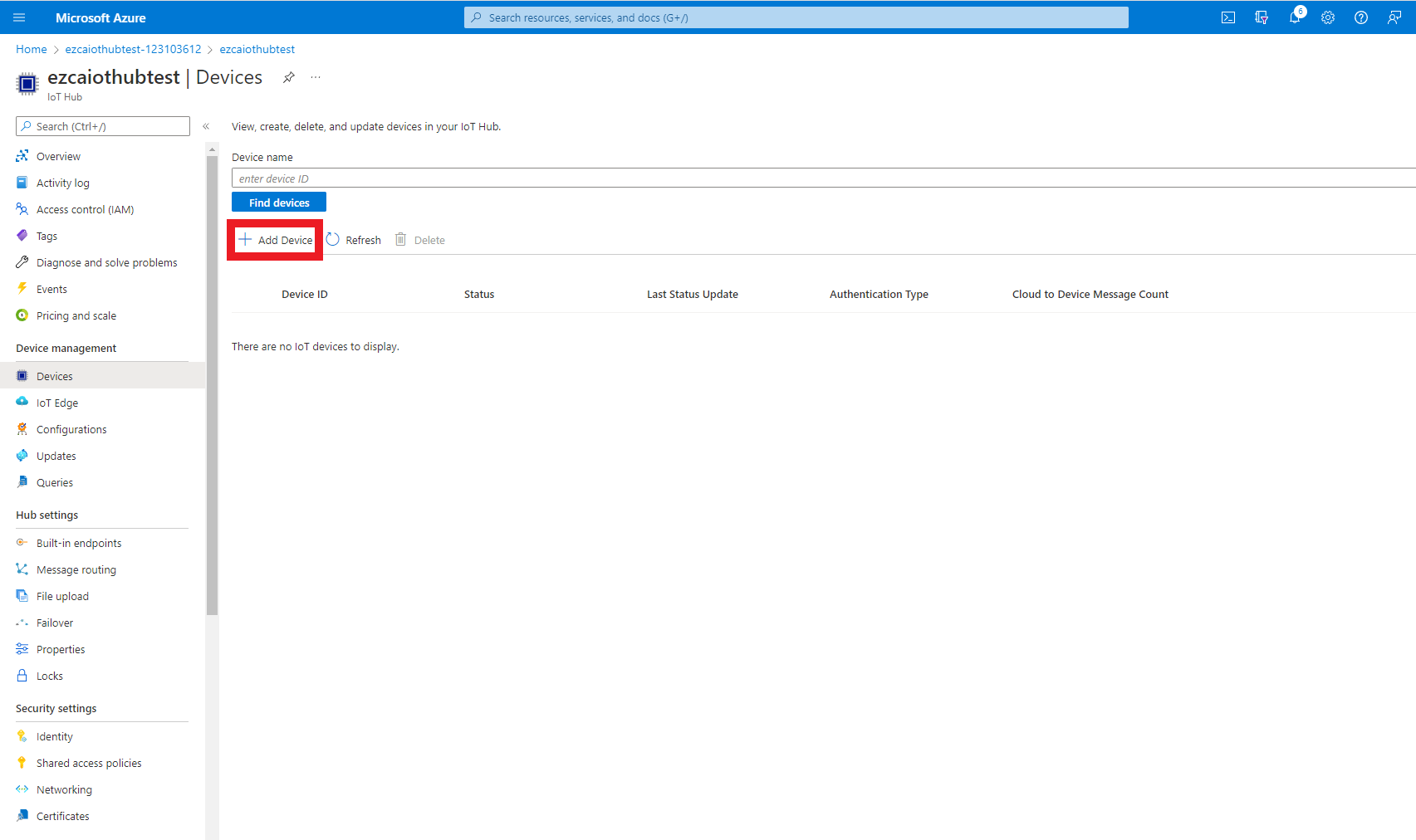Image resolution: width=1416 pixels, height=840 pixels.
Task: Open the Feedback icon in top bar
Action: 1394,17
